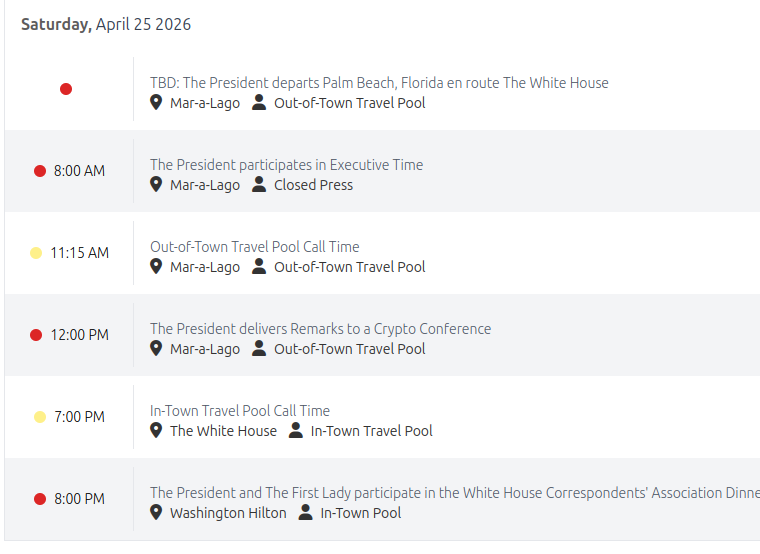Open the Remarks to a Crypto Conference event

click(320, 329)
